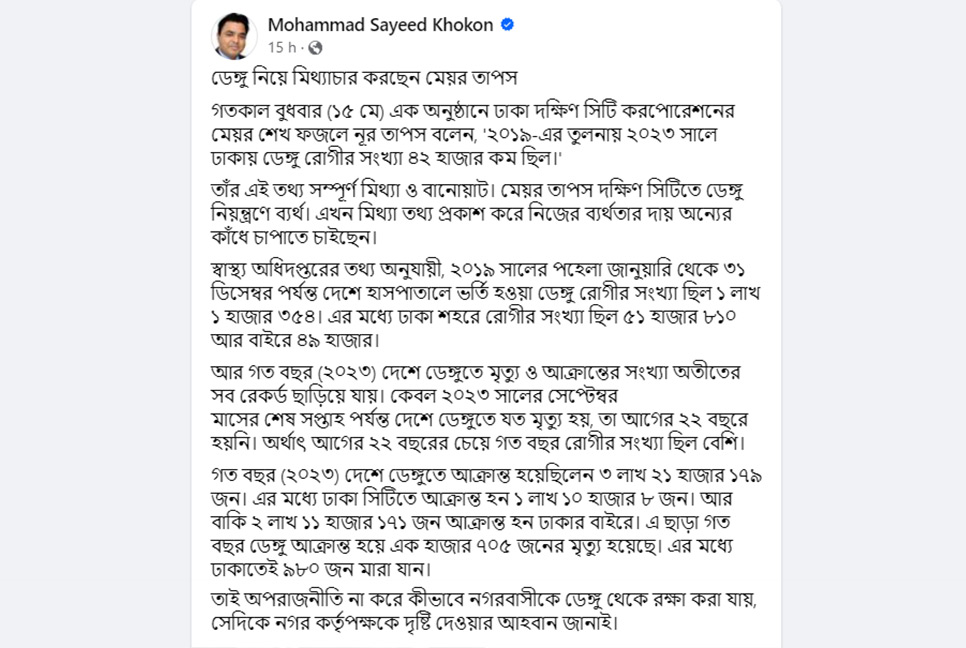Click the line ঢাকাতেই ৯৮০ জন মারা যান
The image size is (966, 648).
tap(321, 570)
